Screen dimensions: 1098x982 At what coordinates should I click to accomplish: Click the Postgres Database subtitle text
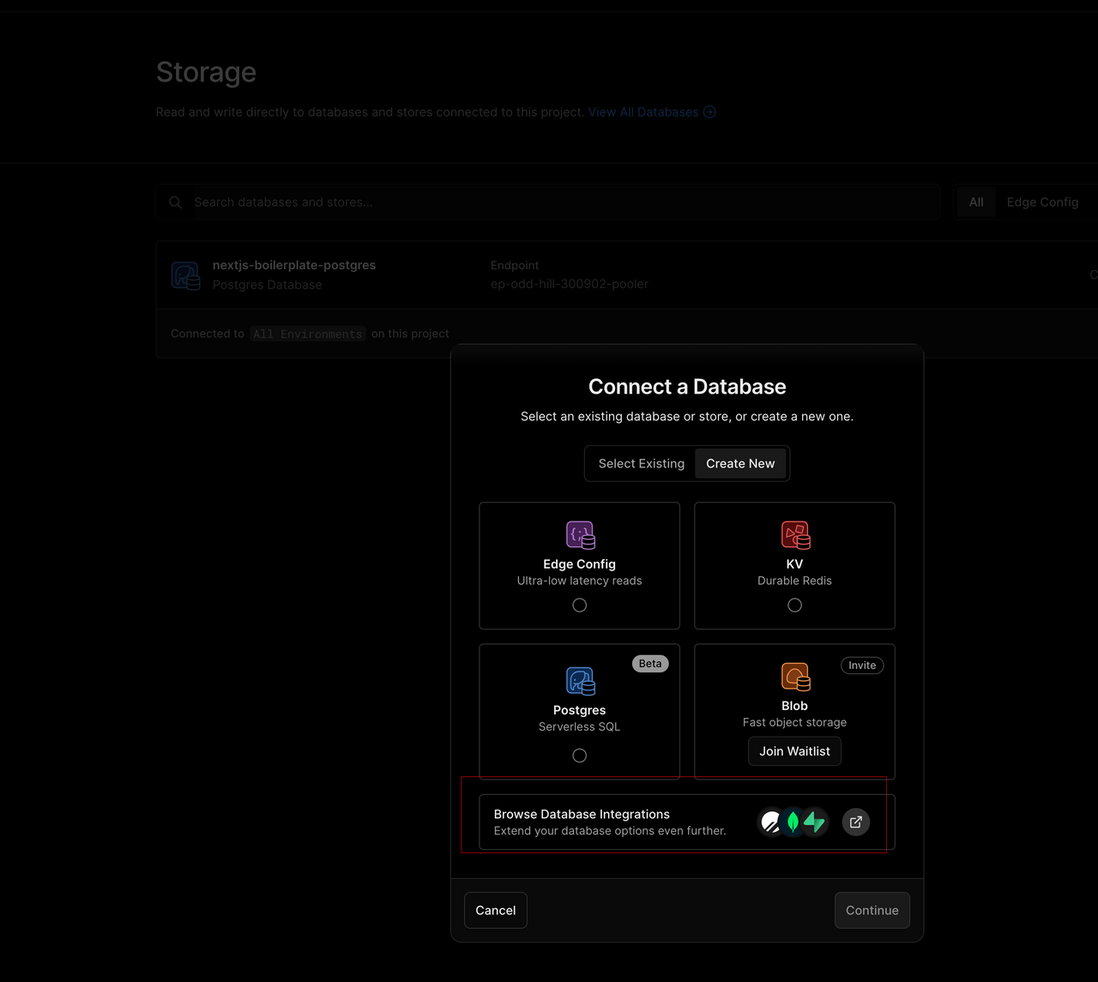tap(267, 285)
